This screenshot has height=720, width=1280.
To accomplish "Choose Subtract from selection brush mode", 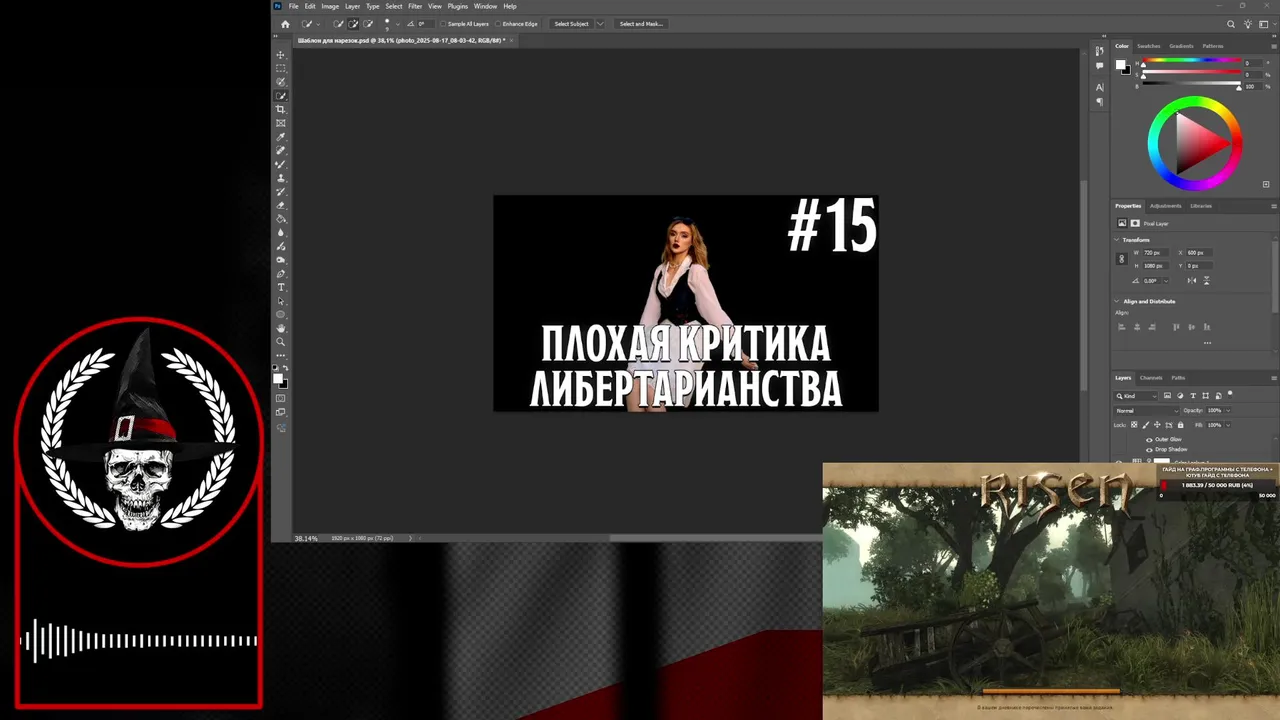I will coord(368,24).
